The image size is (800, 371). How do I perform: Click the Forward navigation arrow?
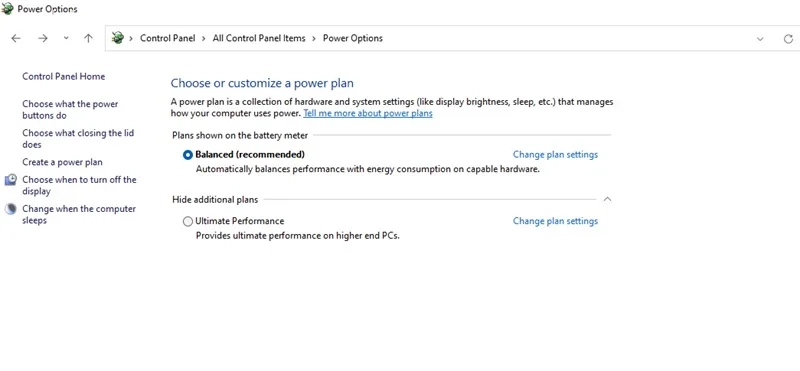[43, 38]
